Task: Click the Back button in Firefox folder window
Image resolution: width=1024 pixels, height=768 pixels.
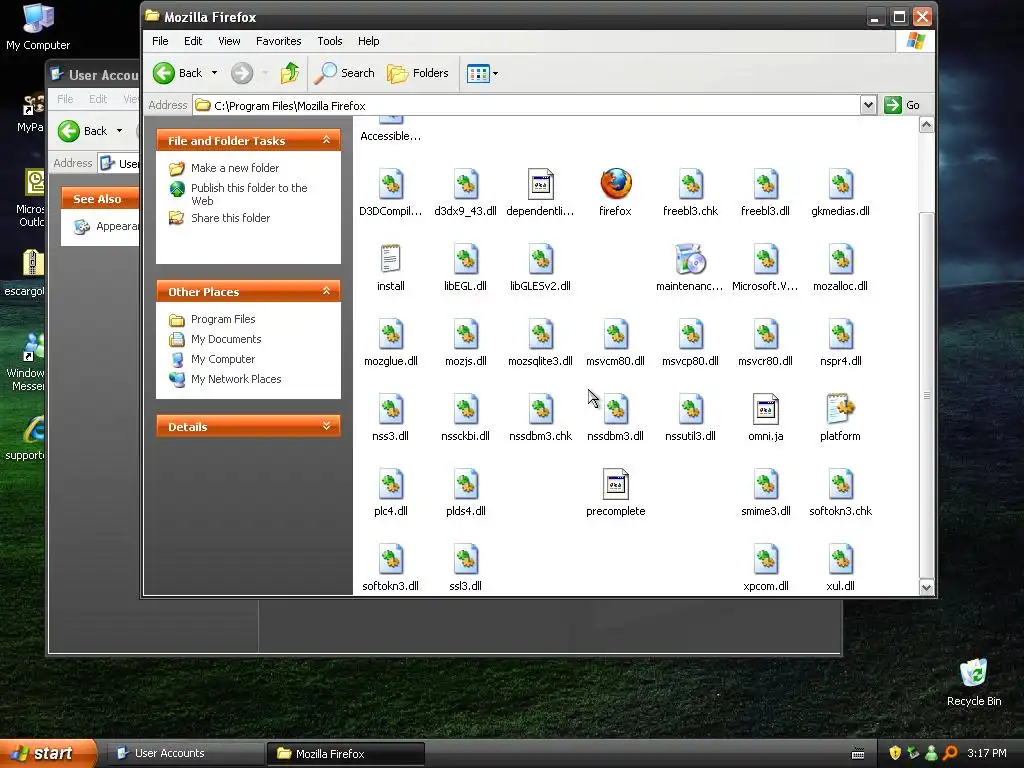Action: pos(178,73)
